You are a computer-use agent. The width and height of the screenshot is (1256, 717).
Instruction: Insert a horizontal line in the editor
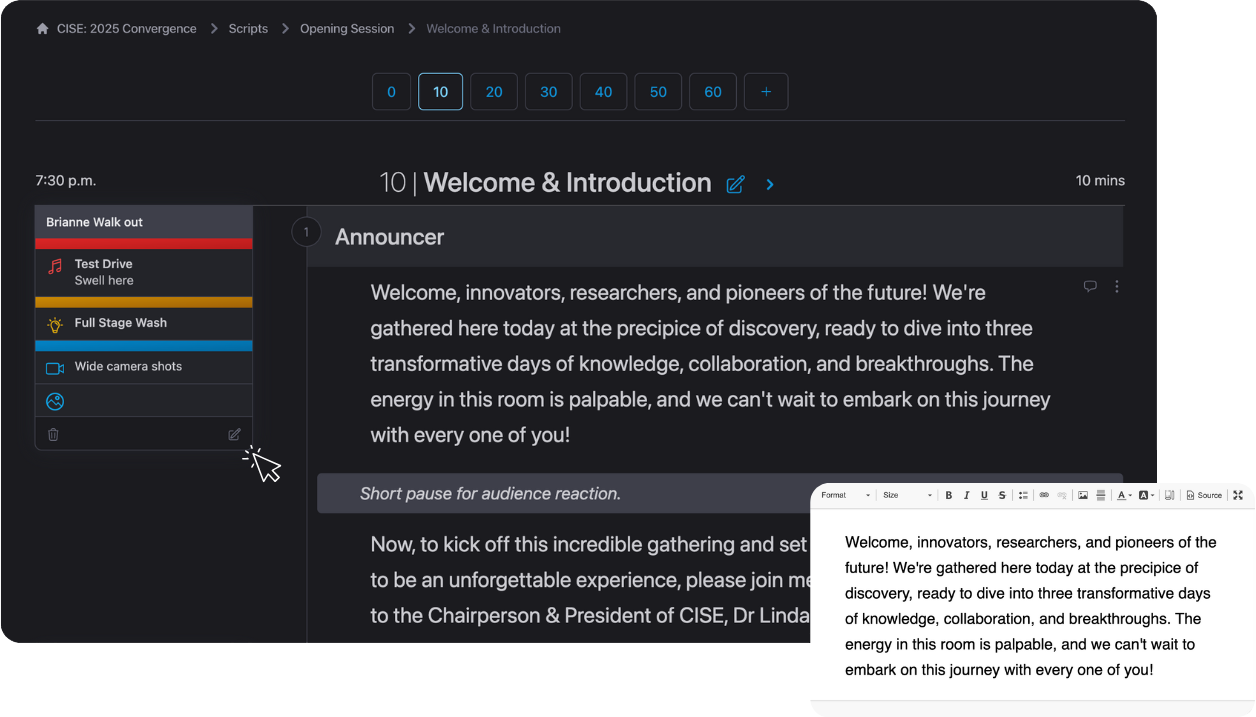[1101, 495]
